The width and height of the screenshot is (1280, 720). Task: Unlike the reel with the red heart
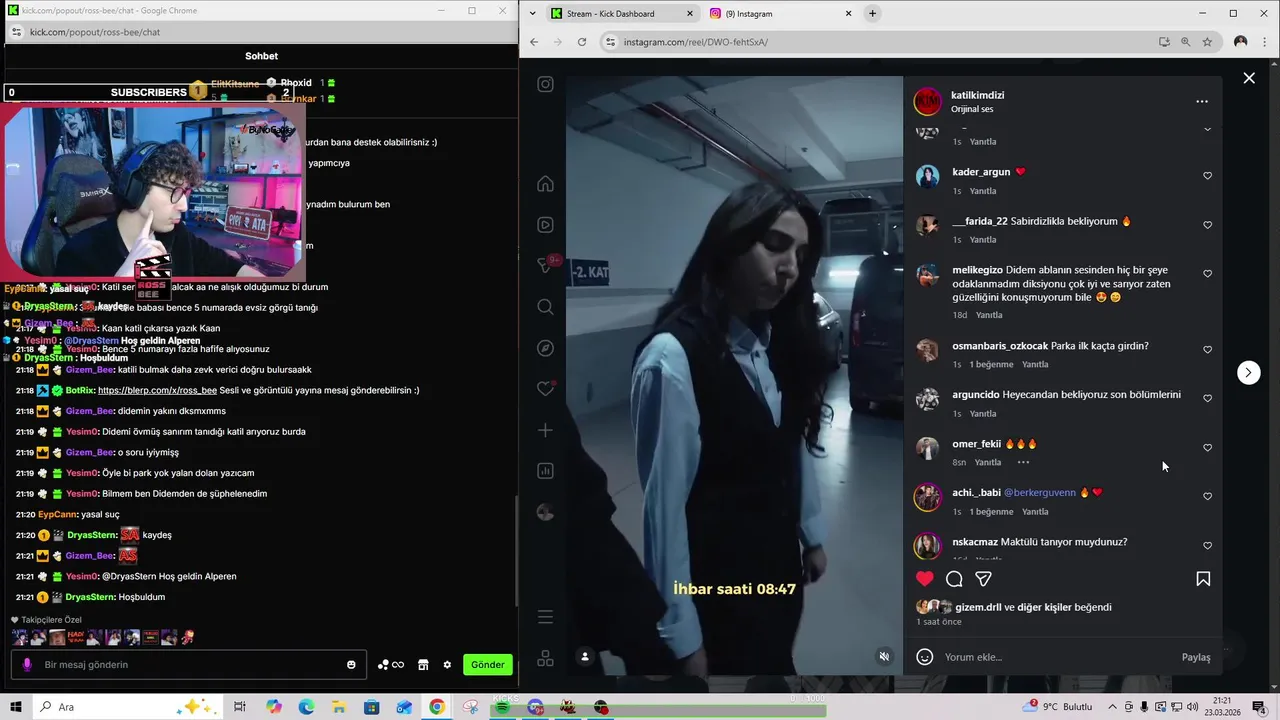[925, 579]
